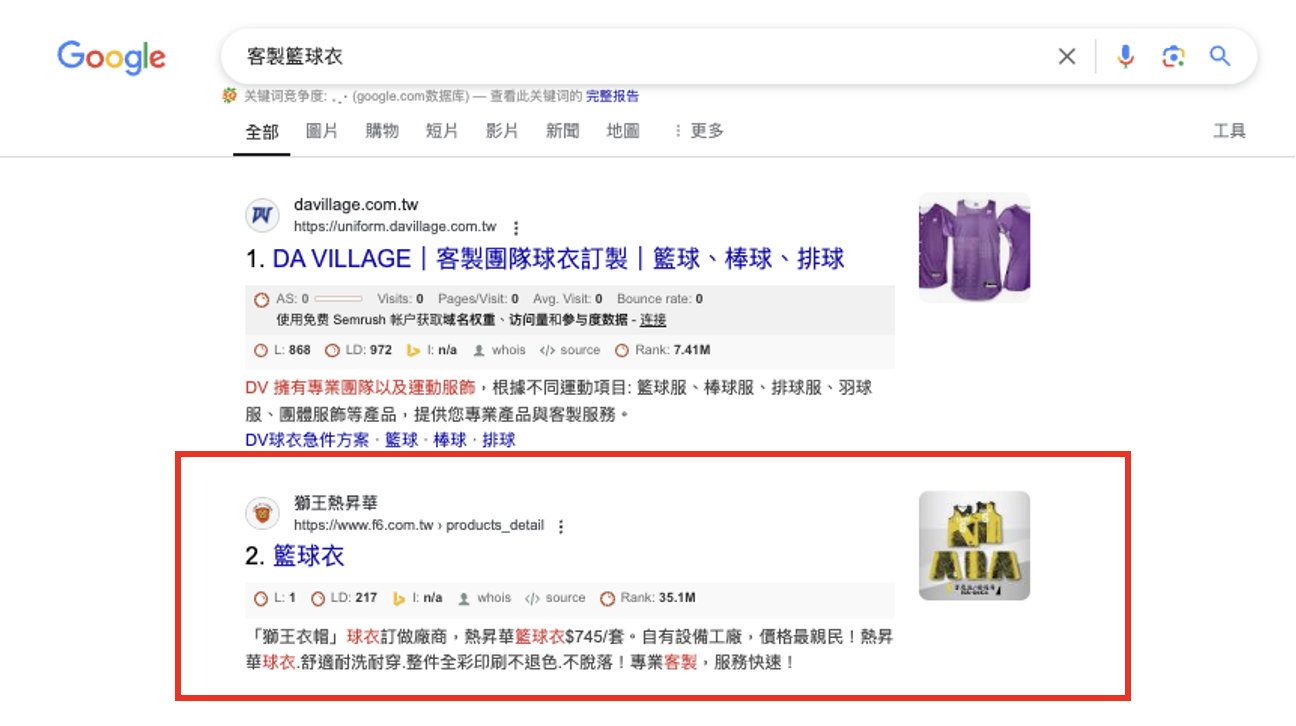This screenshot has height=726, width=1296.
Task: Click the SEO extension icon under search box
Action: point(230,97)
